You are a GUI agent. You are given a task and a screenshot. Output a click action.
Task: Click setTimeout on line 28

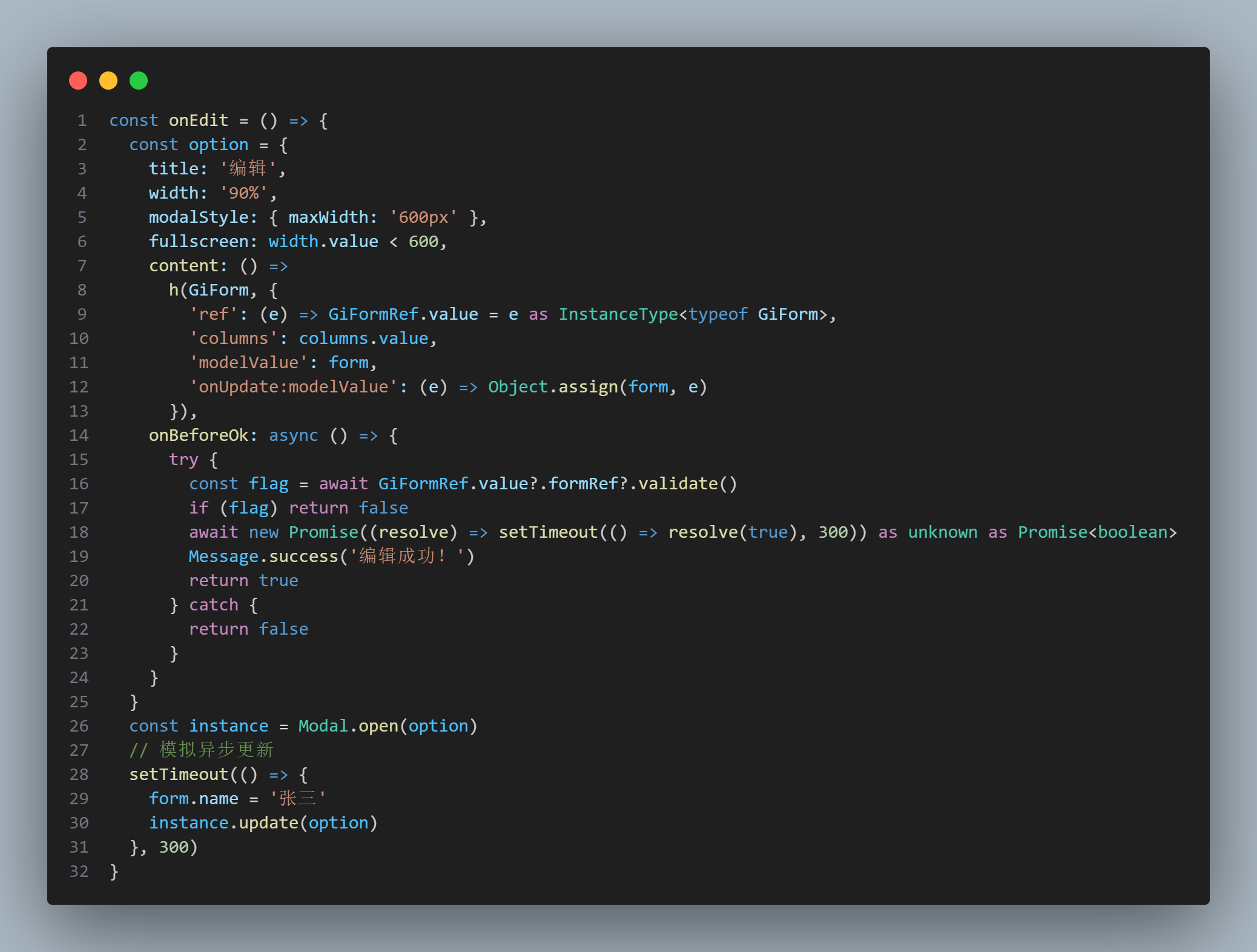[x=179, y=775]
